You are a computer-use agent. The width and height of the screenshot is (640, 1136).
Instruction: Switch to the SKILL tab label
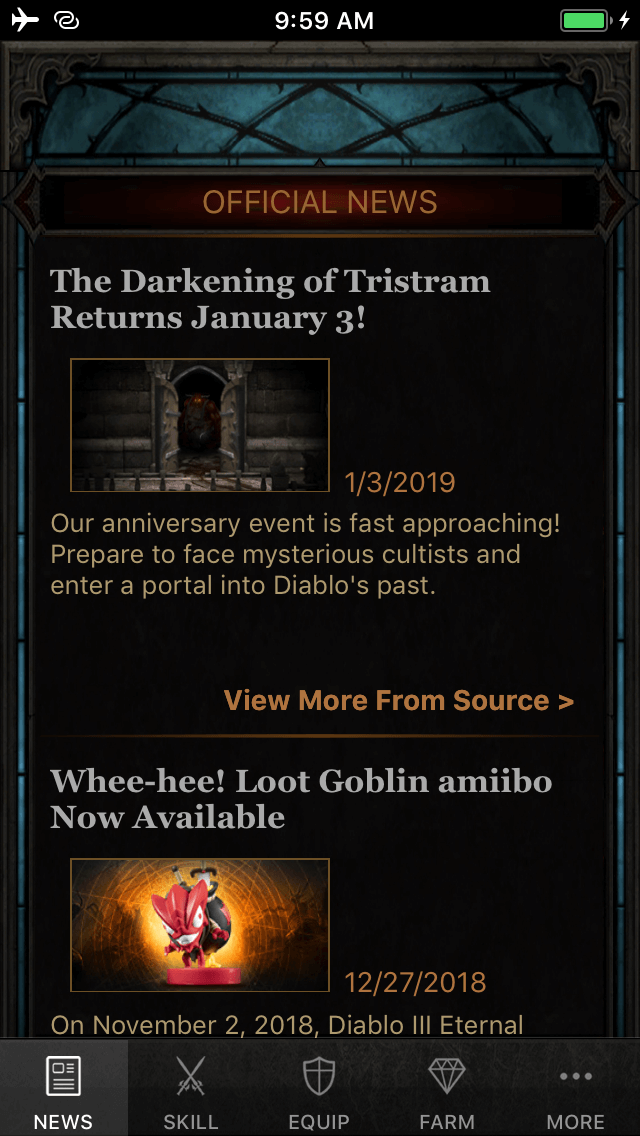pos(191,1122)
